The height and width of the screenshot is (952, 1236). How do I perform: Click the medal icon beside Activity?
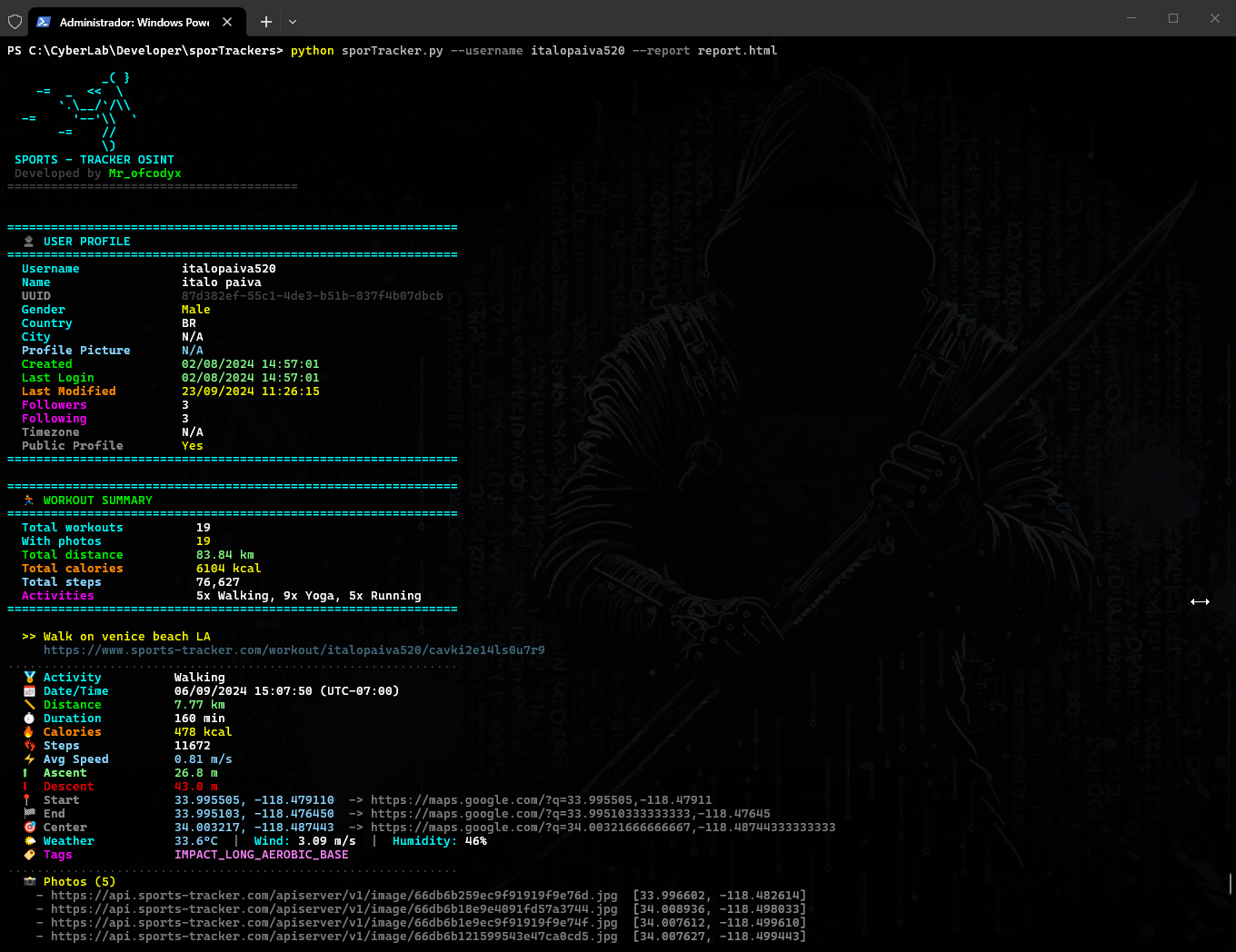pyautogui.click(x=29, y=678)
